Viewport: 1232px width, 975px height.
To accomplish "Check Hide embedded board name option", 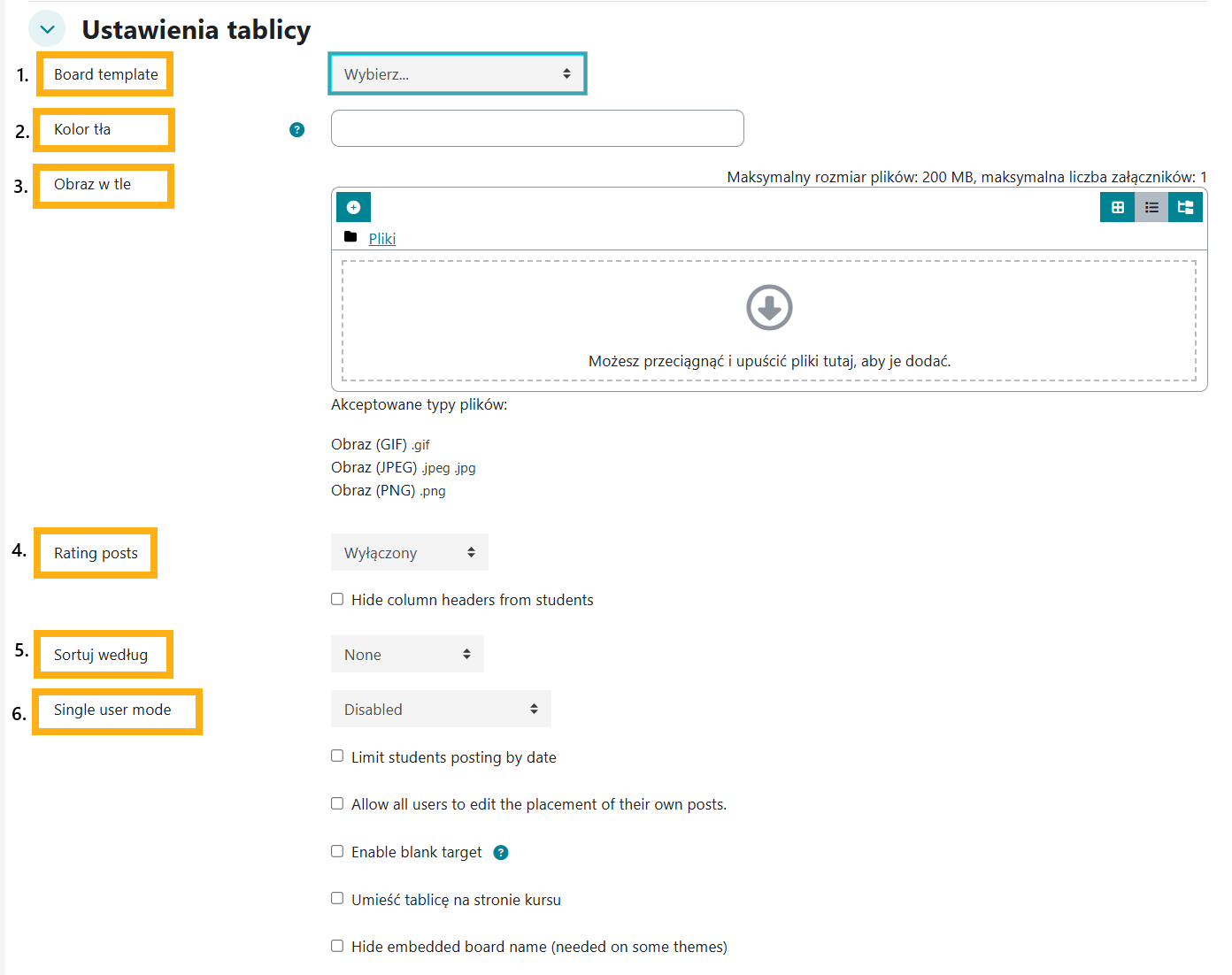I will (x=337, y=946).
